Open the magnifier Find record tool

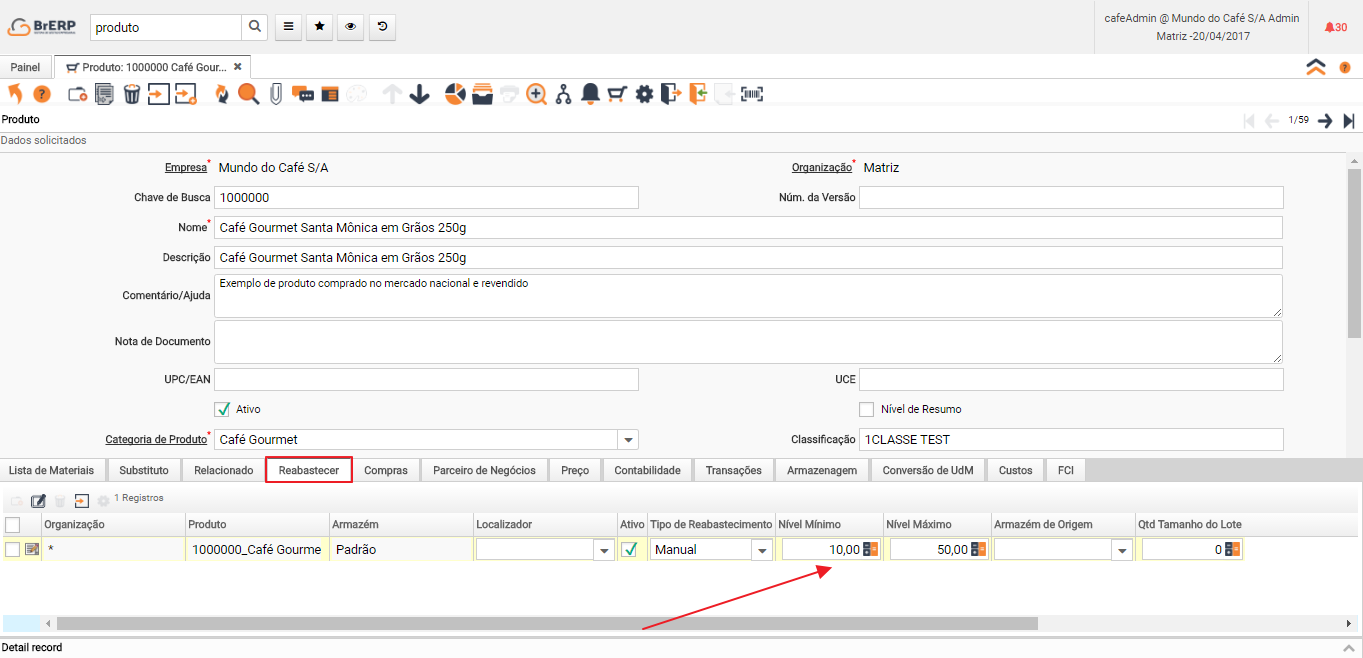248,94
